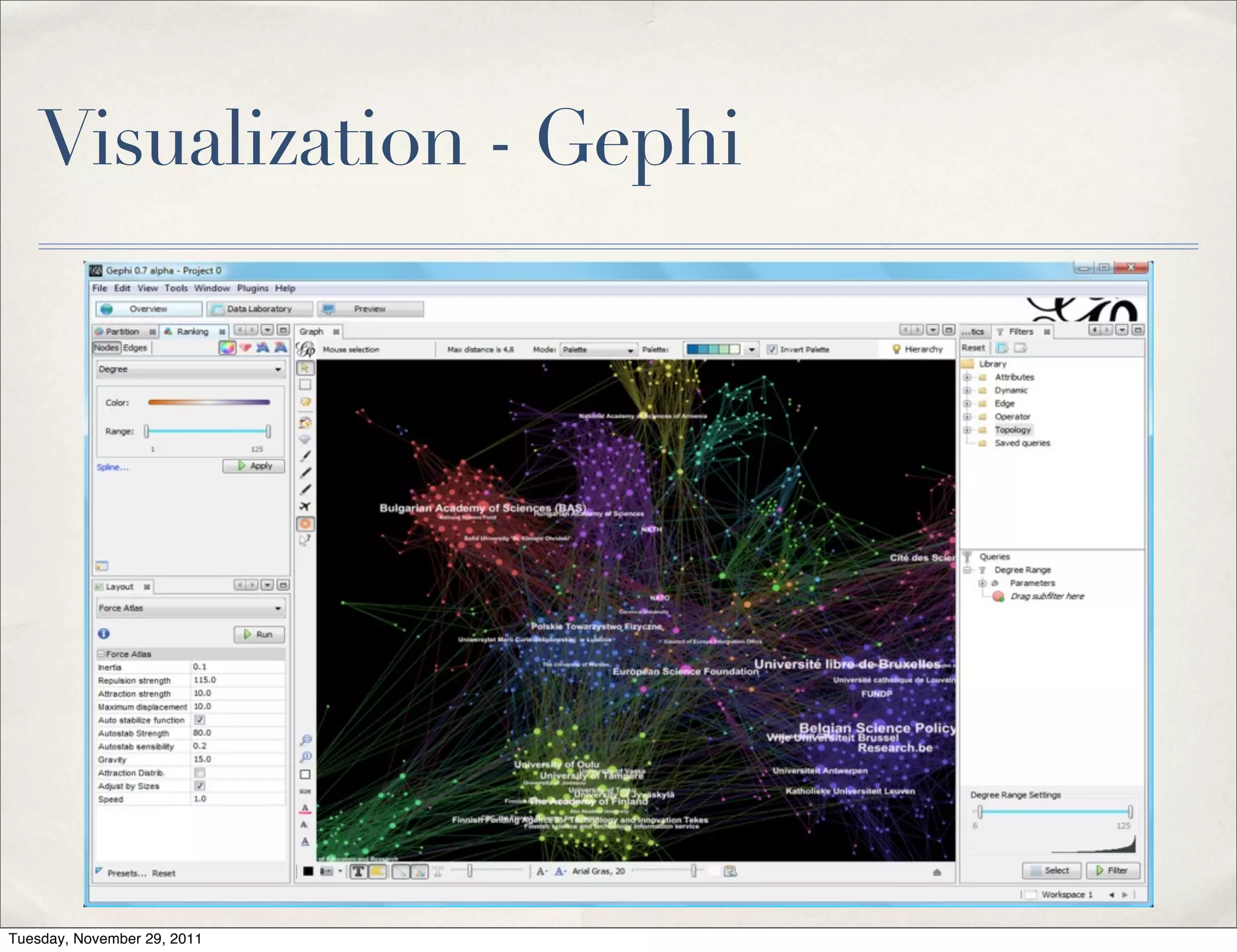Choose the shortest path airplane tool
The height and width of the screenshot is (952, 1237).
(x=305, y=506)
